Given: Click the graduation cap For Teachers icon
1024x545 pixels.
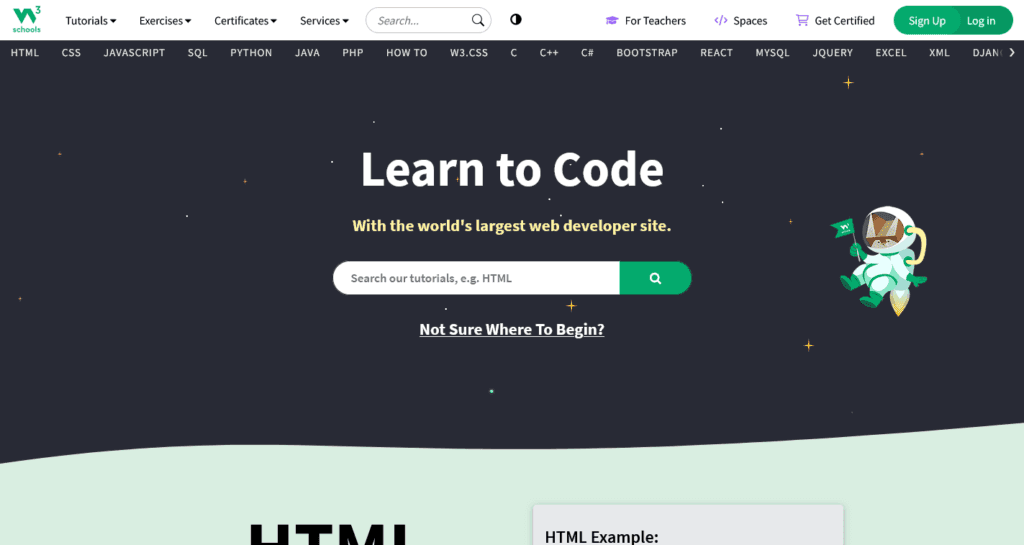Looking at the screenshot, I should pos(612,20).
